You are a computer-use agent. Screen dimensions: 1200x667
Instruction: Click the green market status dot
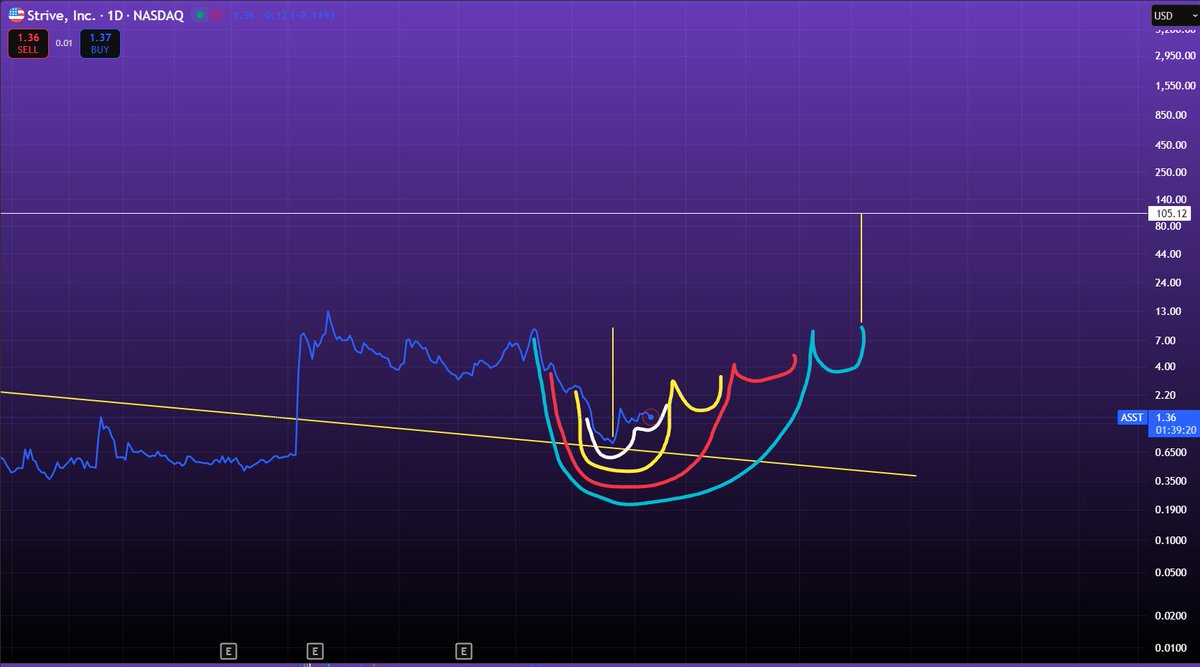pyautogui.click(x=201, y=15)
